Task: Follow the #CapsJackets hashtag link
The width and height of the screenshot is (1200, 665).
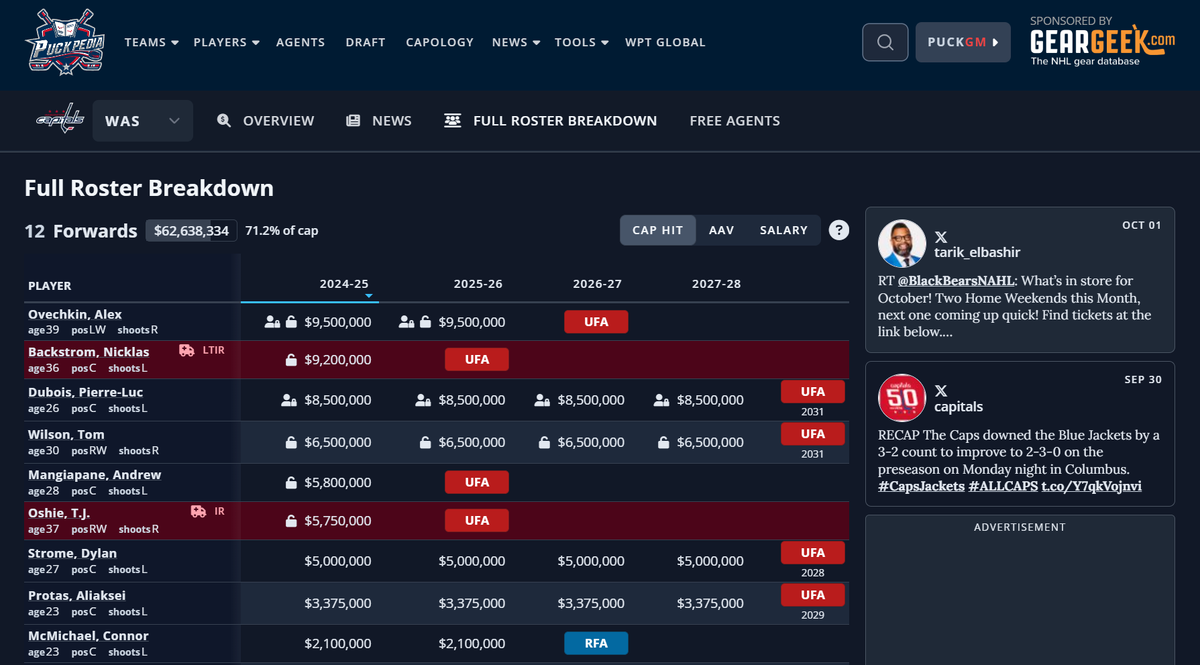Action: point(920,486)
